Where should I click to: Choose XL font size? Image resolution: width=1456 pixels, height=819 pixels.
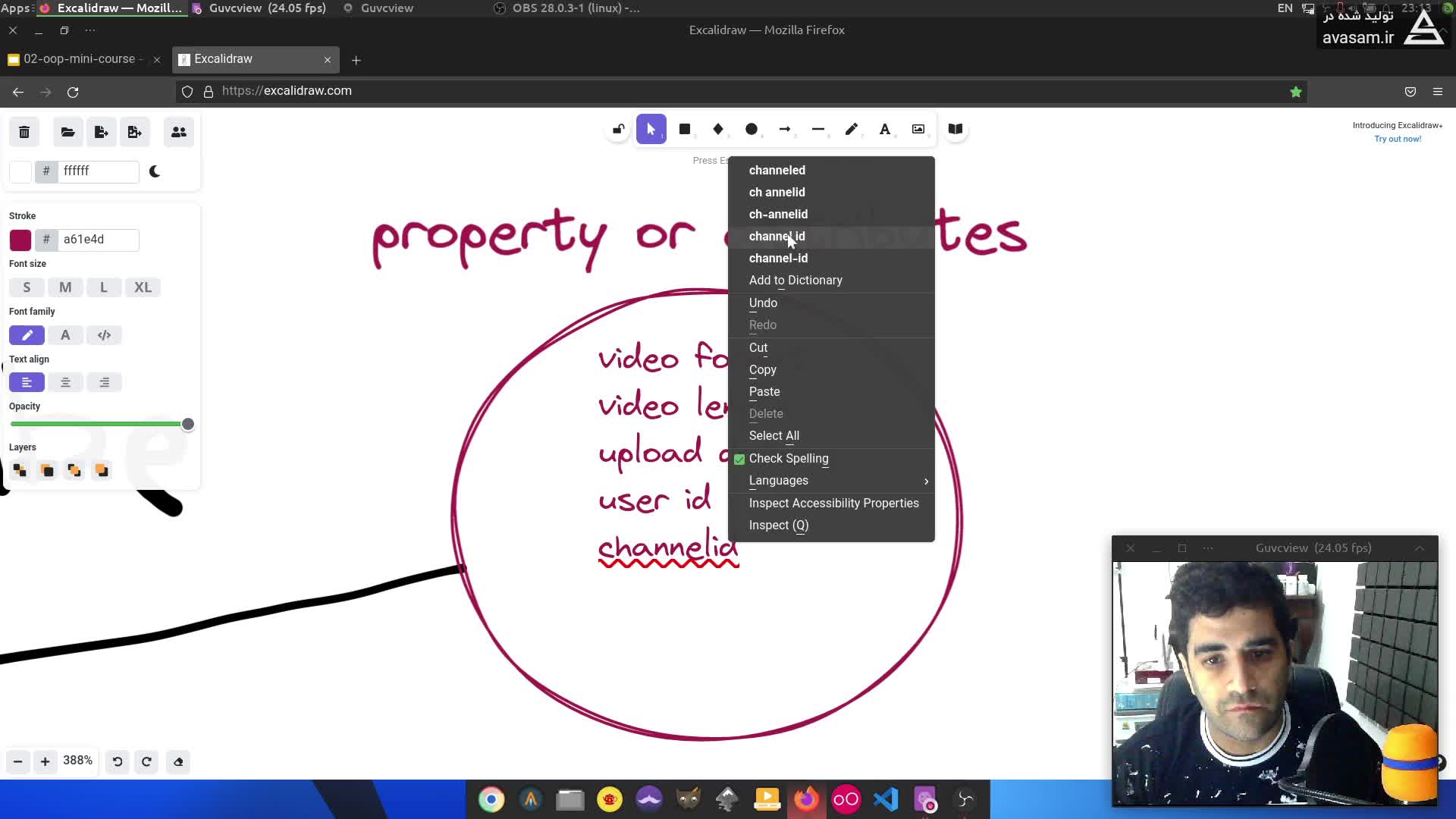(143, 287)
